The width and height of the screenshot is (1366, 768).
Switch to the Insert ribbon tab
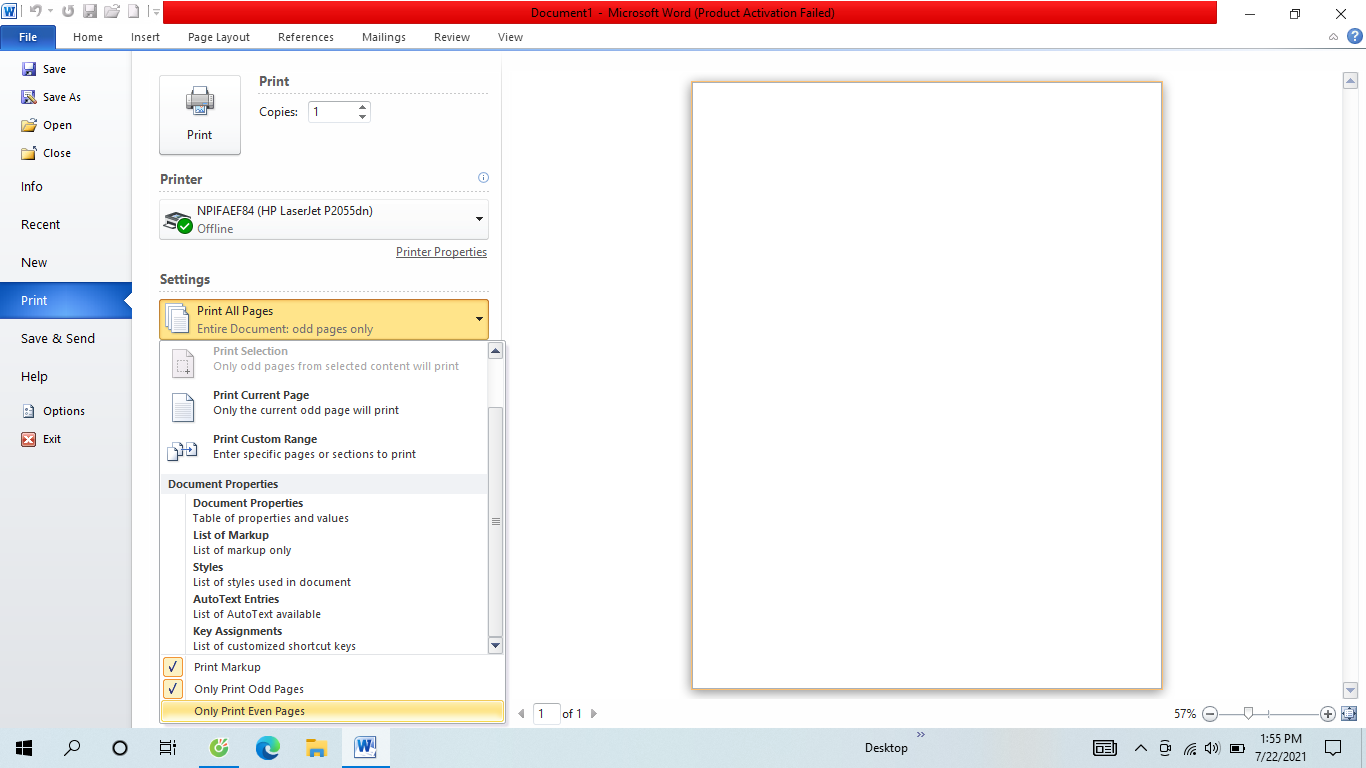tap(145, 37)
